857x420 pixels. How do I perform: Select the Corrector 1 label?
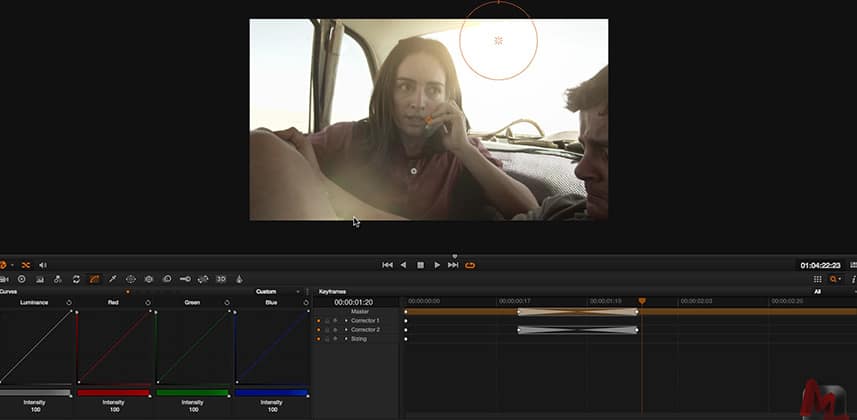tap(365, 321)
